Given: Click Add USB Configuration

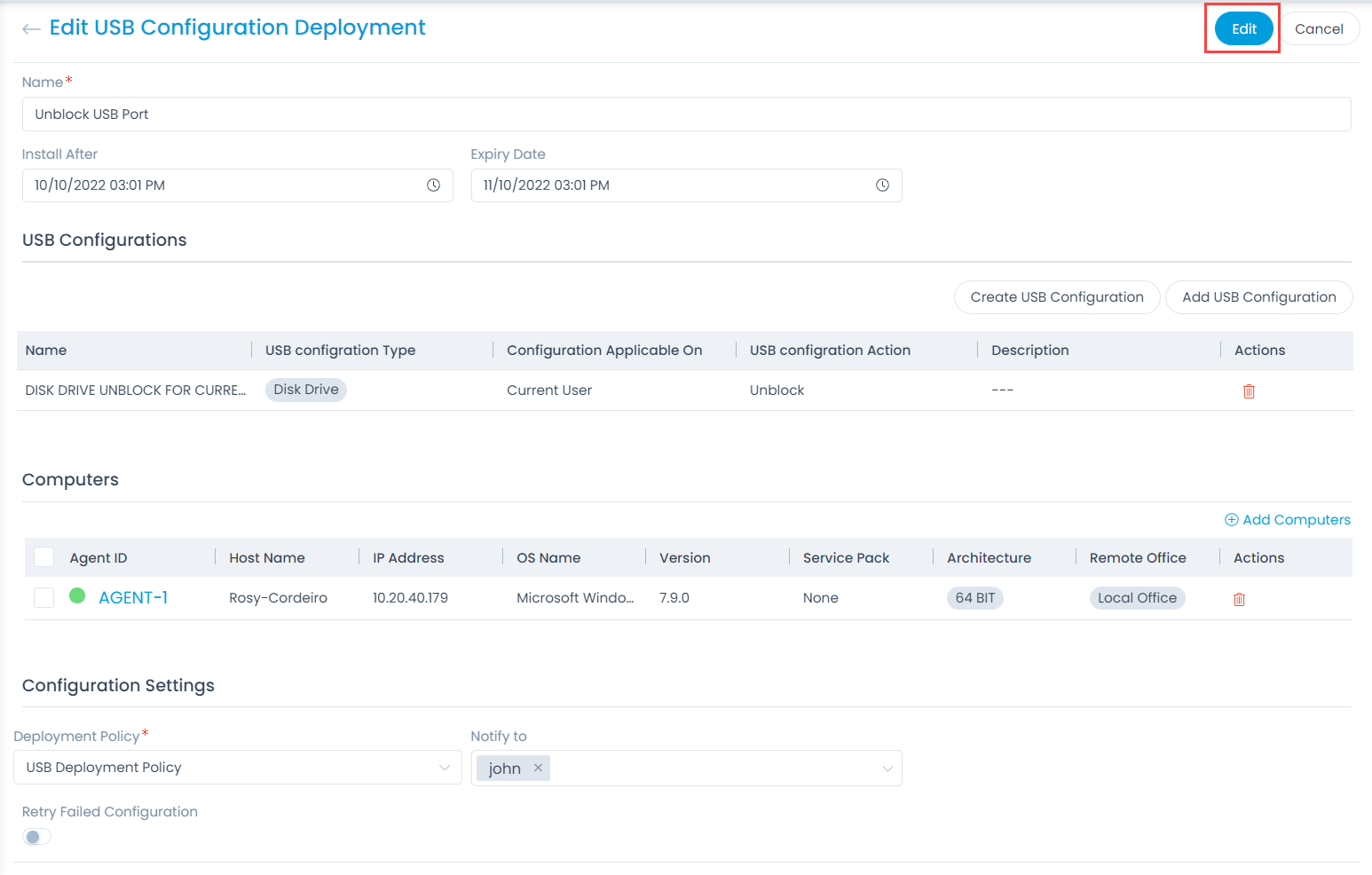Looking at the screenshot, I should click(x=1258, y=296).
